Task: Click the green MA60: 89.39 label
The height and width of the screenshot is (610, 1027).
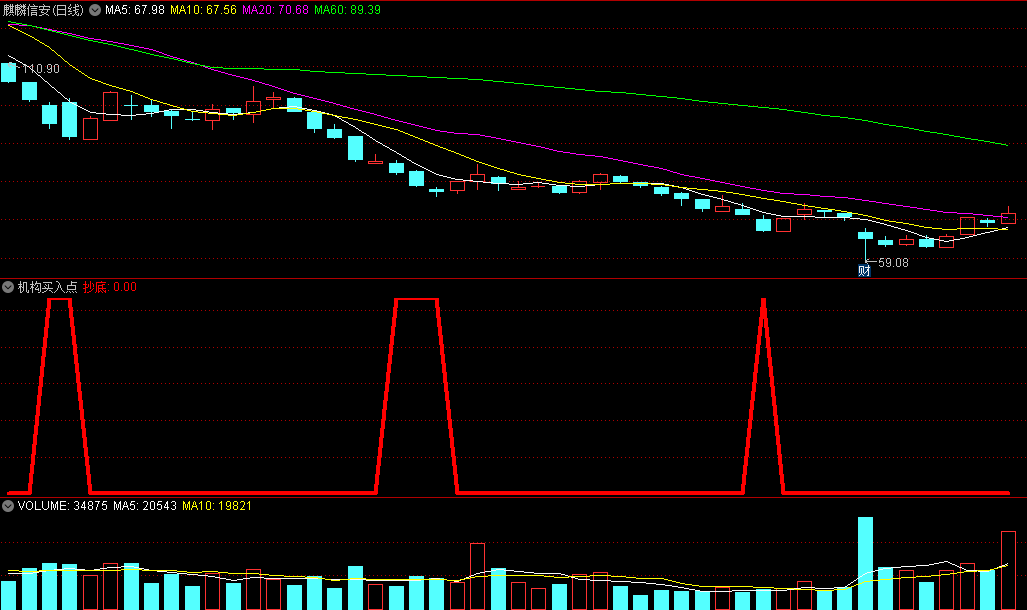Action: click(x=347, y=10)
